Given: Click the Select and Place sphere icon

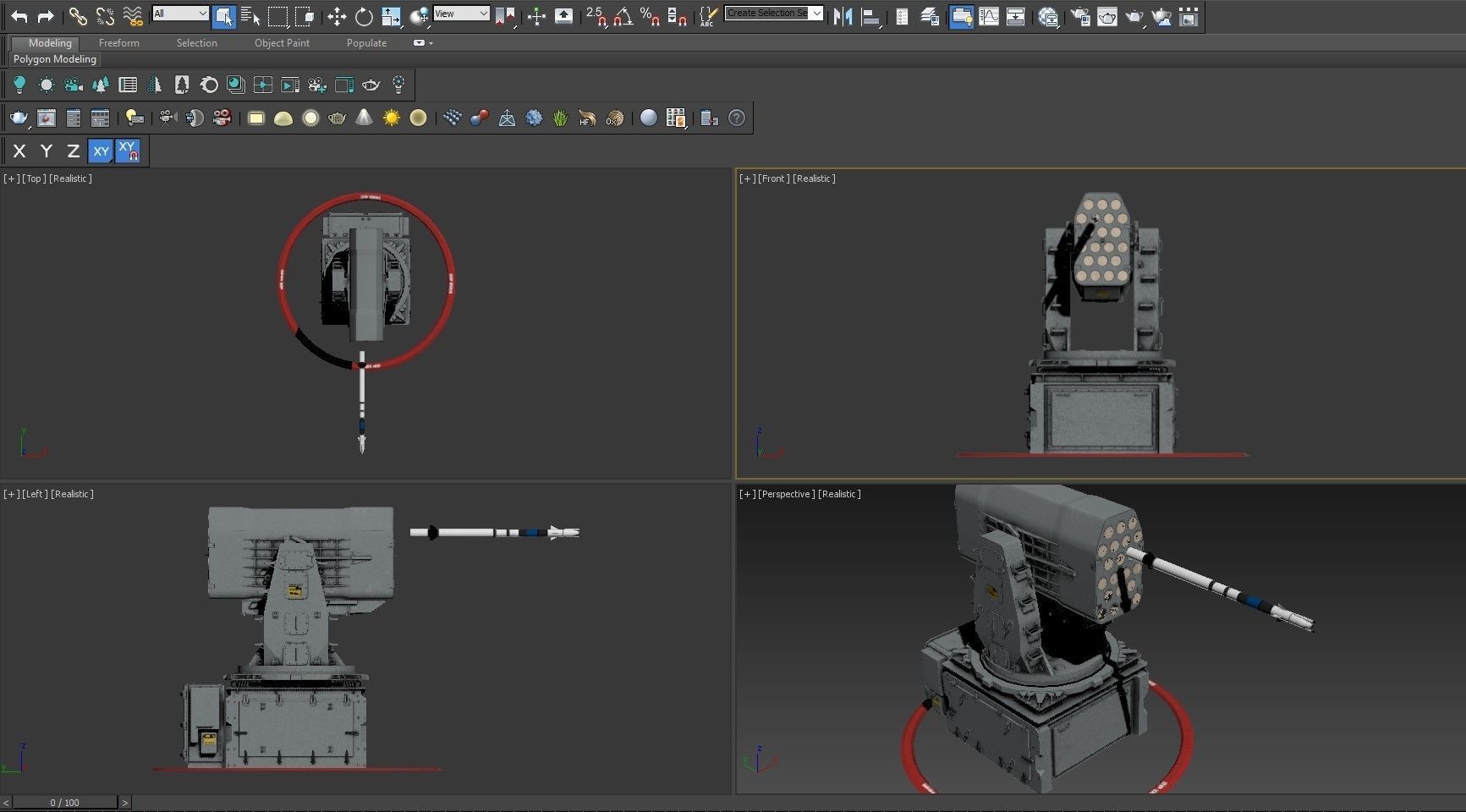Looking at the screenshot, I should click(419, 16).
